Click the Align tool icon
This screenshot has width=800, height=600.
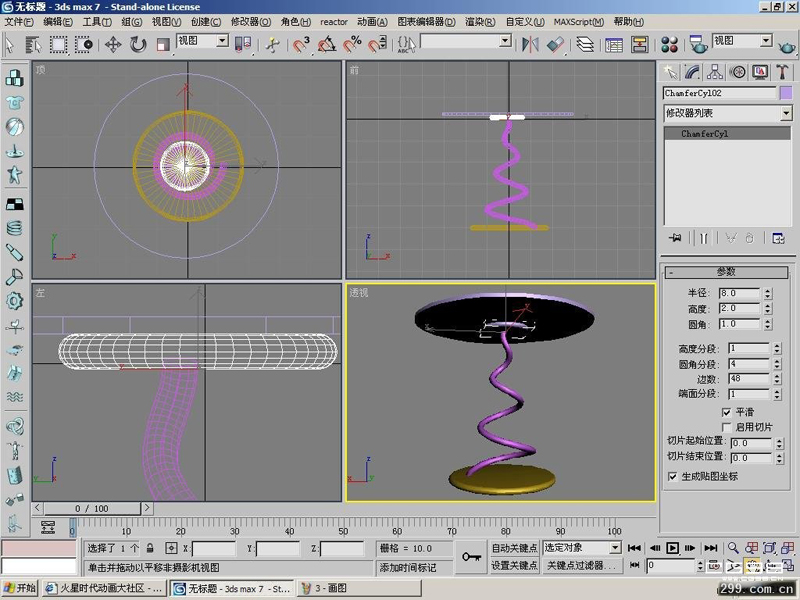coord(555,44)
